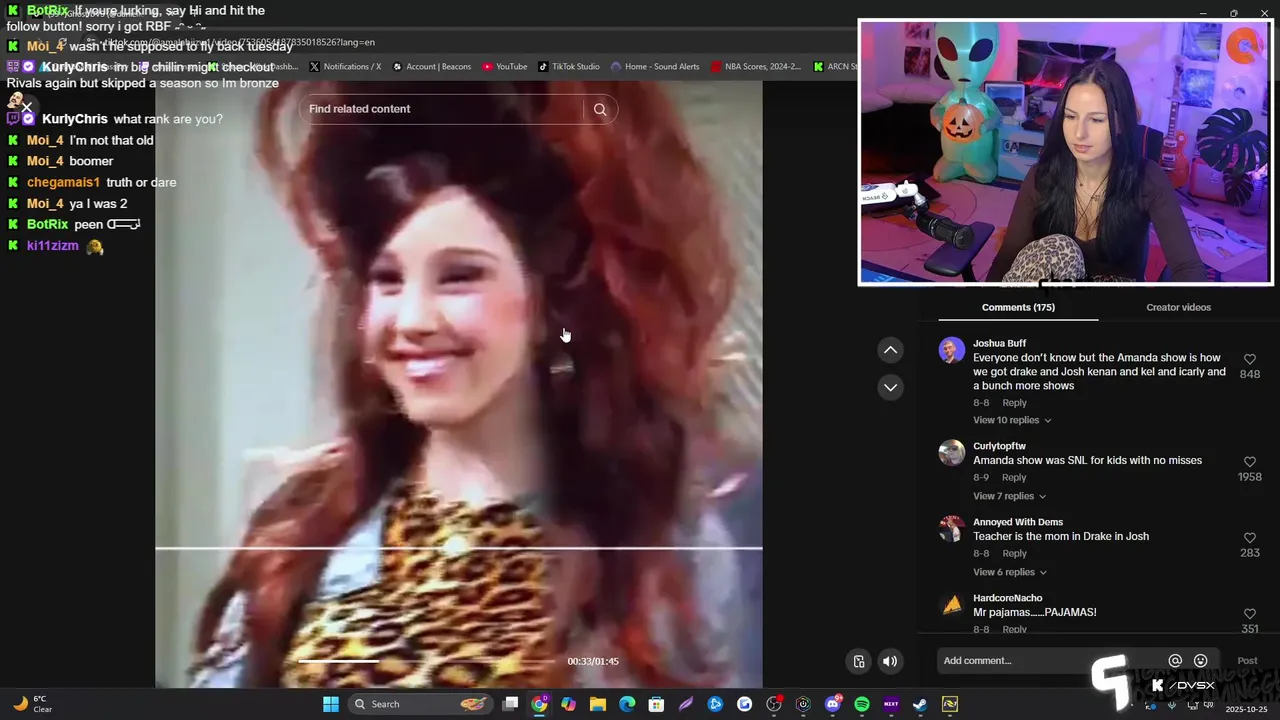
Task: Open the ARCN bookmark in bookmarks bar
Action: click(x=835, y=67)
